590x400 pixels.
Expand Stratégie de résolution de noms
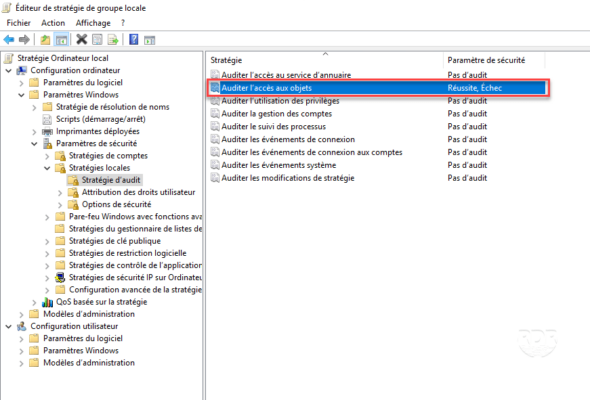pos(34,107)
